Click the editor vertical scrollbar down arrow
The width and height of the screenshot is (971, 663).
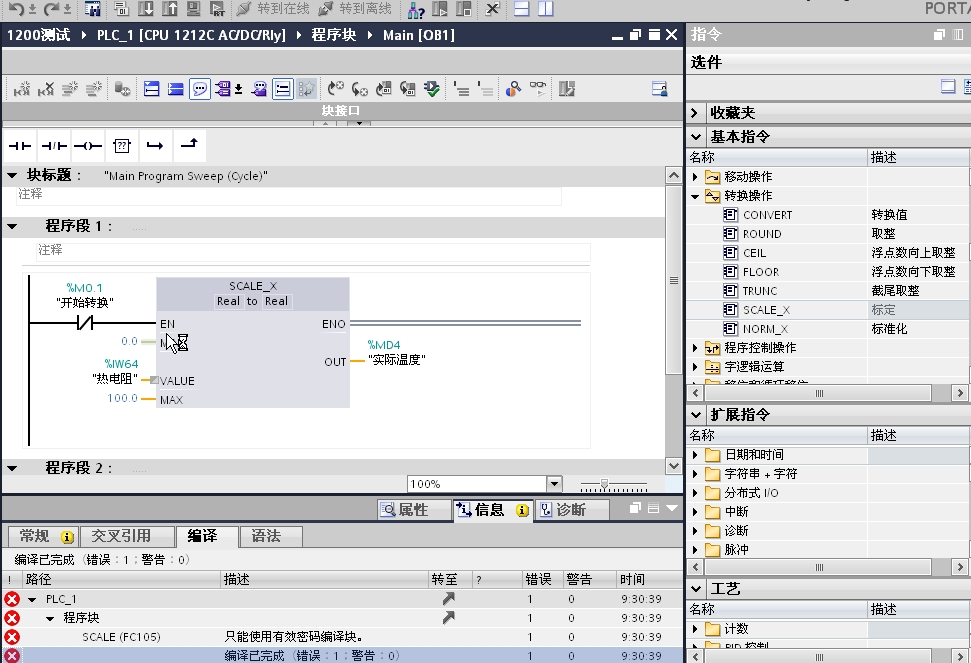coord(674,466)
